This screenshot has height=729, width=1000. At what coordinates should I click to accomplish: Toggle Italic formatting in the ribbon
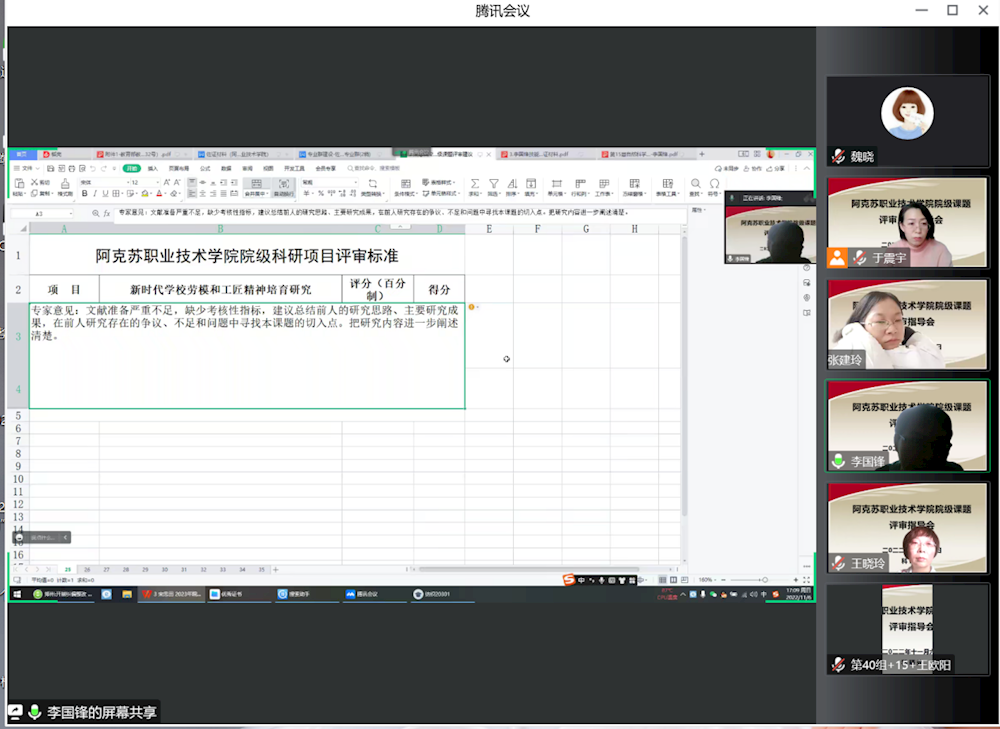95,193
